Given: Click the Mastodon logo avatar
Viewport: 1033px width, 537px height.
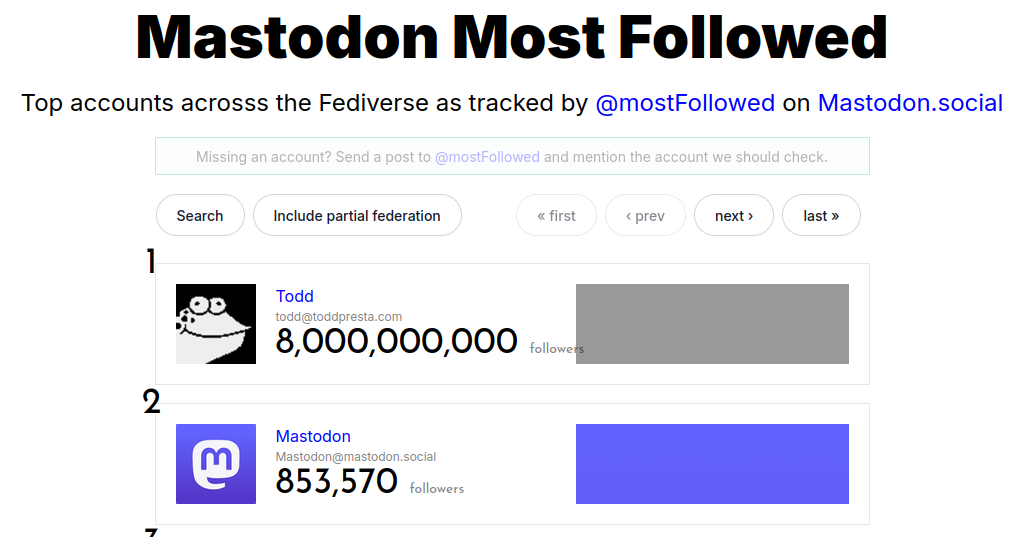Looking at the screenshot, I should coord(216,464).
